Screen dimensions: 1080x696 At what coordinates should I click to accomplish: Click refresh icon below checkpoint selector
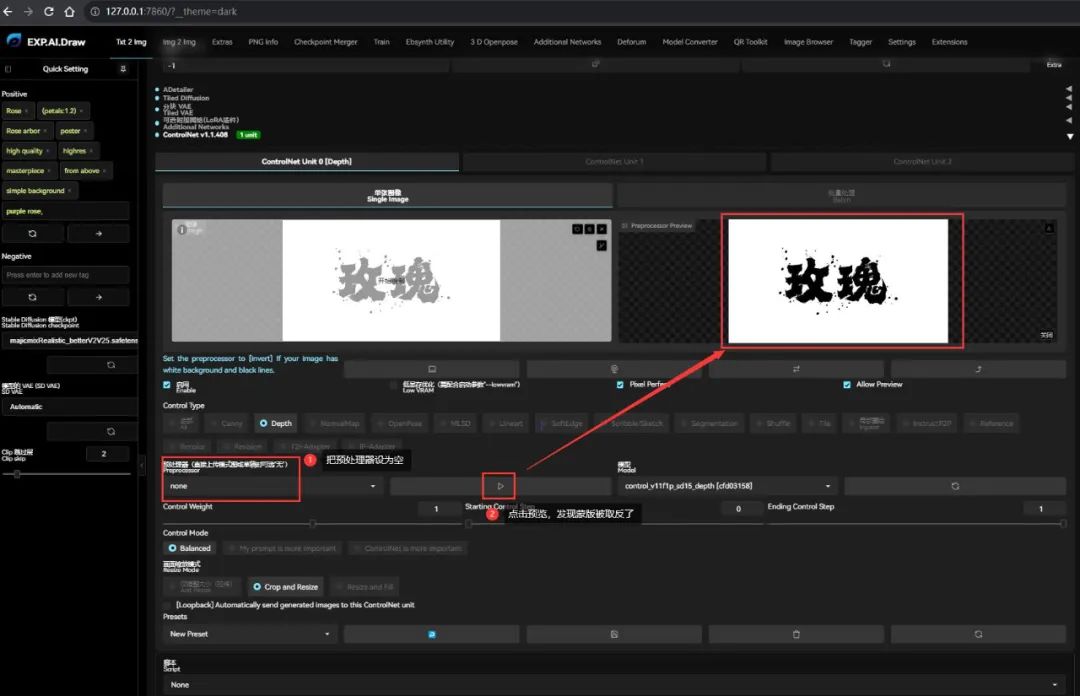click(x=111, y=365)
